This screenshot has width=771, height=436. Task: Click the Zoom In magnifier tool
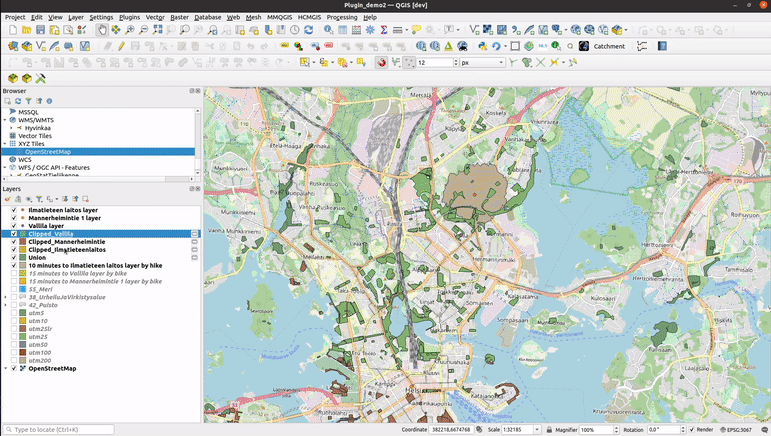129,30
